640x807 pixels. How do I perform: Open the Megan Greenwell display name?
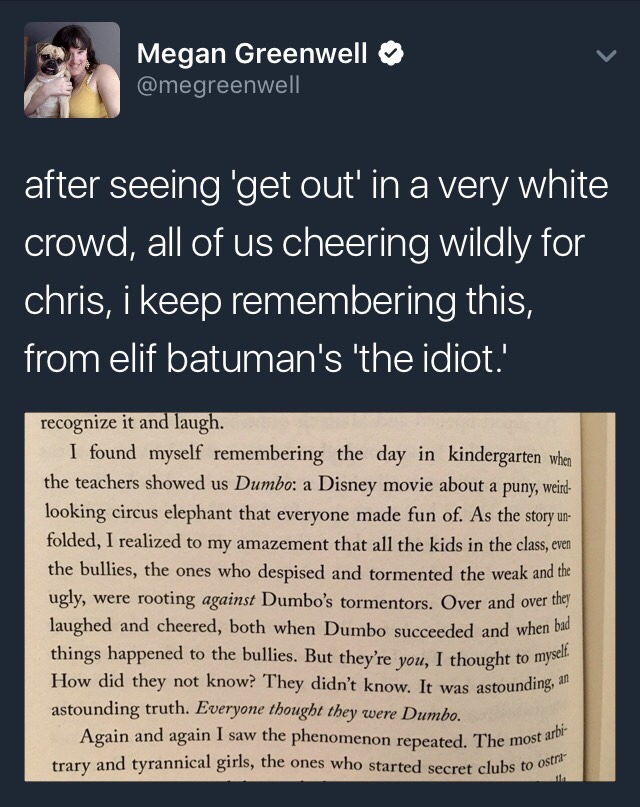pyautogui.click(x=252, y=53)
